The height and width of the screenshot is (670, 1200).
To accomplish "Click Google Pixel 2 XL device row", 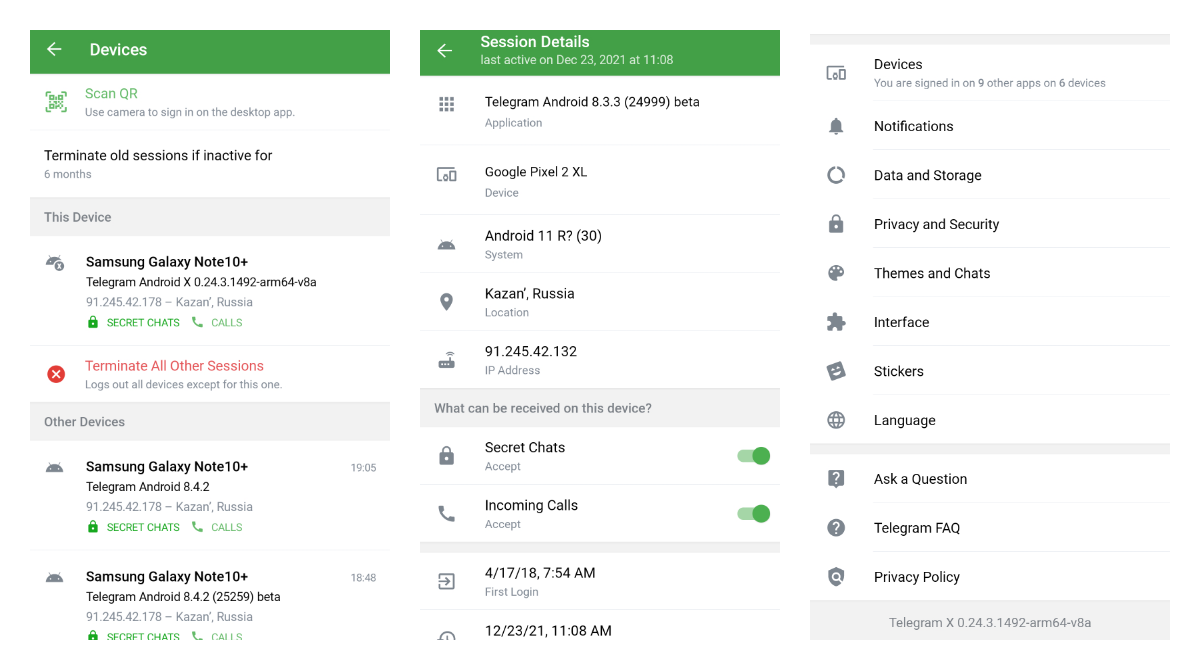I will tap(600, 180).
